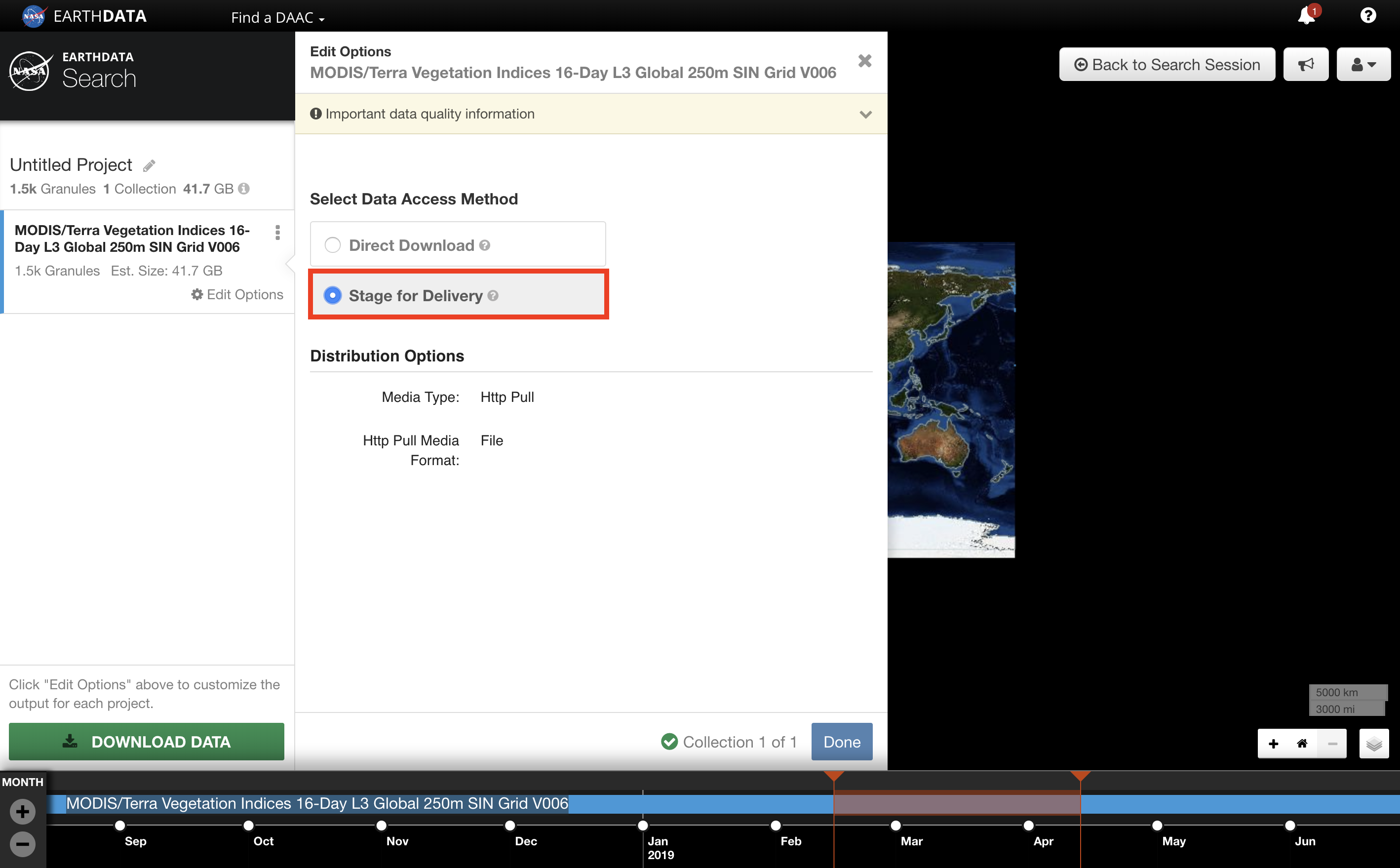Image resolution: width=1400 pixels, height=868 pixels.
Task: Click the File media format value
Action: (492, 440)
